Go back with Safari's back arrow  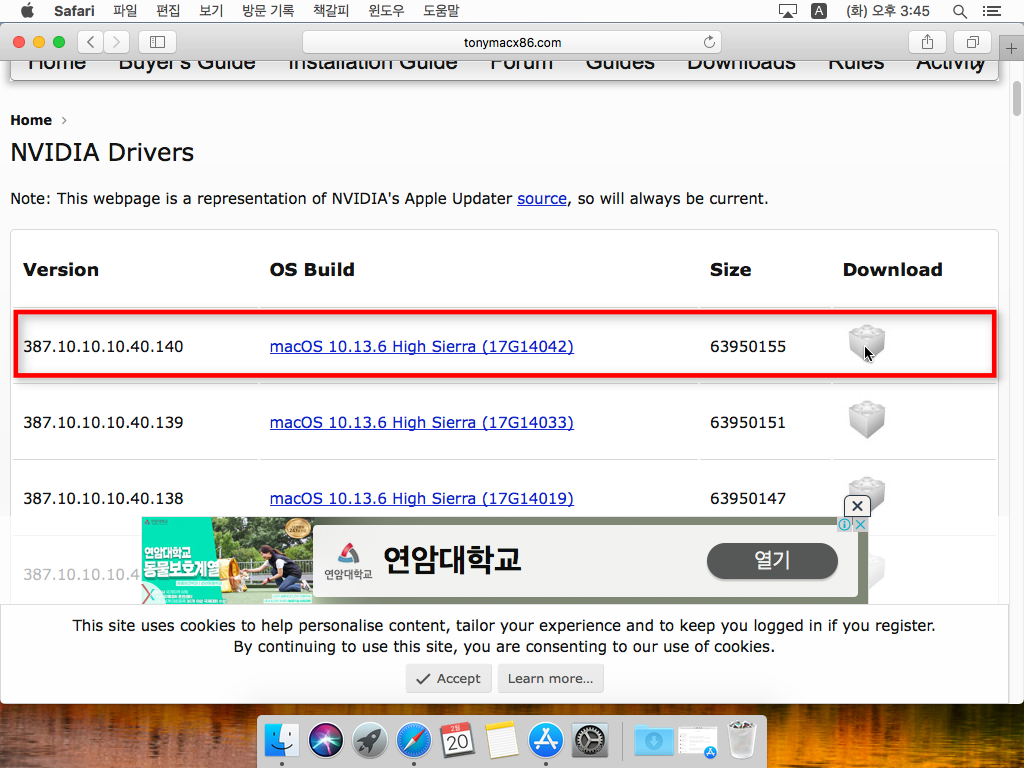[x=90, y=42]
